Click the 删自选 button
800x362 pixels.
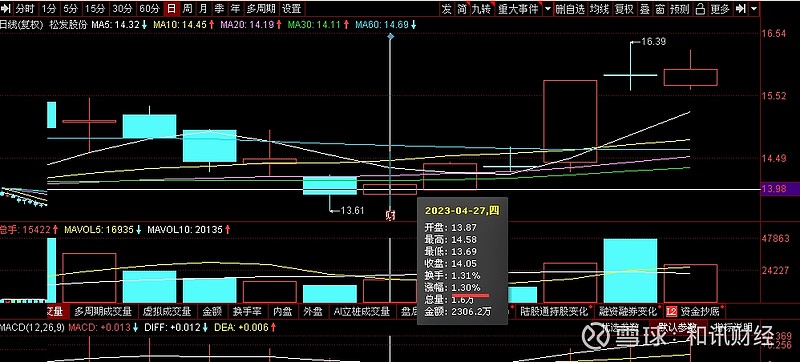coord(570,9)
